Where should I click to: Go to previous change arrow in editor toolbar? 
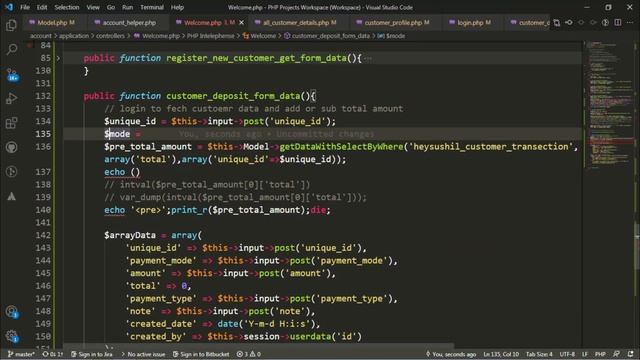coord(581,22)
